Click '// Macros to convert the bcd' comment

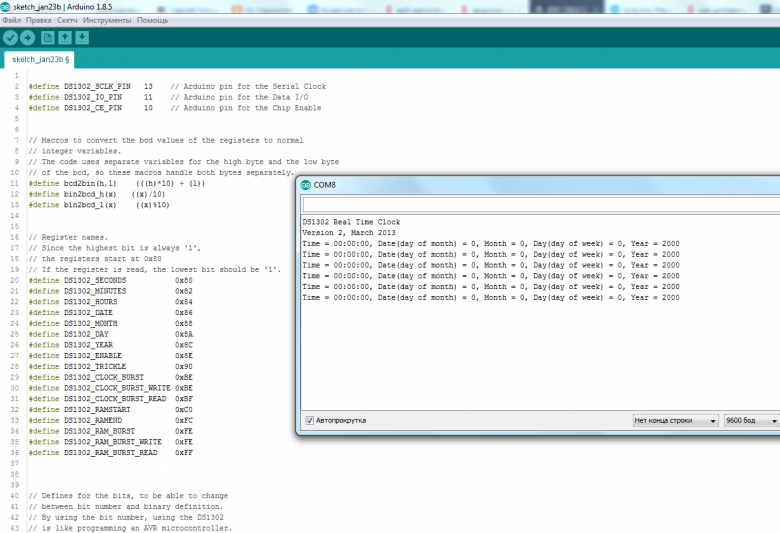coord(166,140)
